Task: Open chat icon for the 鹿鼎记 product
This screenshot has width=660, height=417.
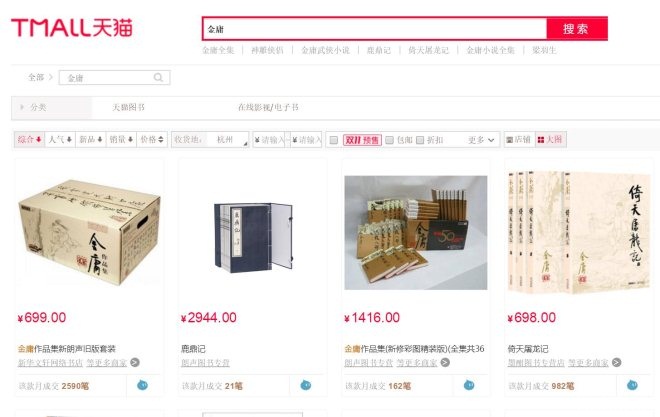Action: (306, 385)
